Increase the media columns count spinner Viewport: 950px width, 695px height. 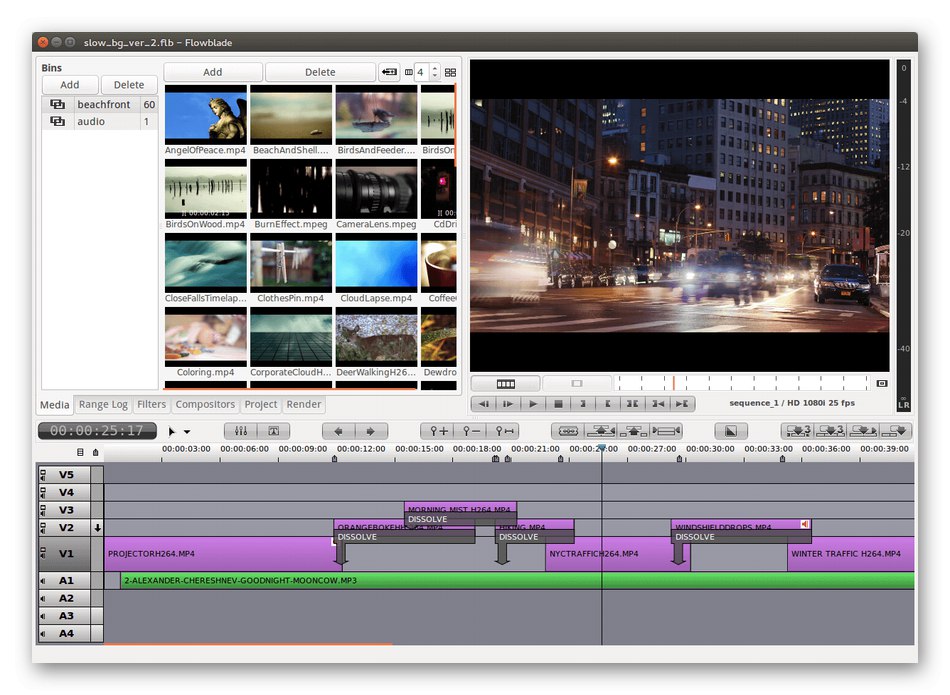click(435, 68)
